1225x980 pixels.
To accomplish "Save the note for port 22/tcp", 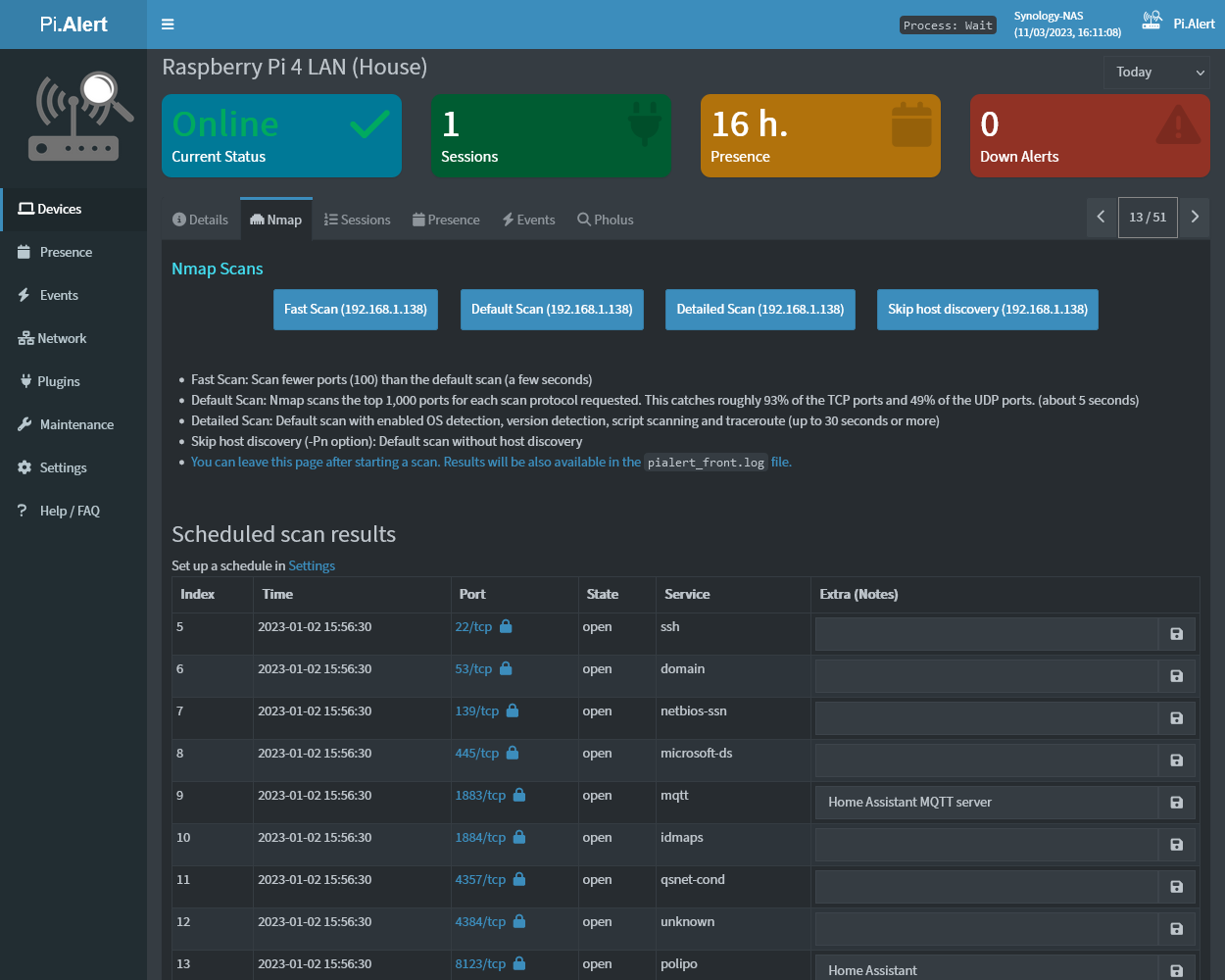I will [x=1176, y=634].
